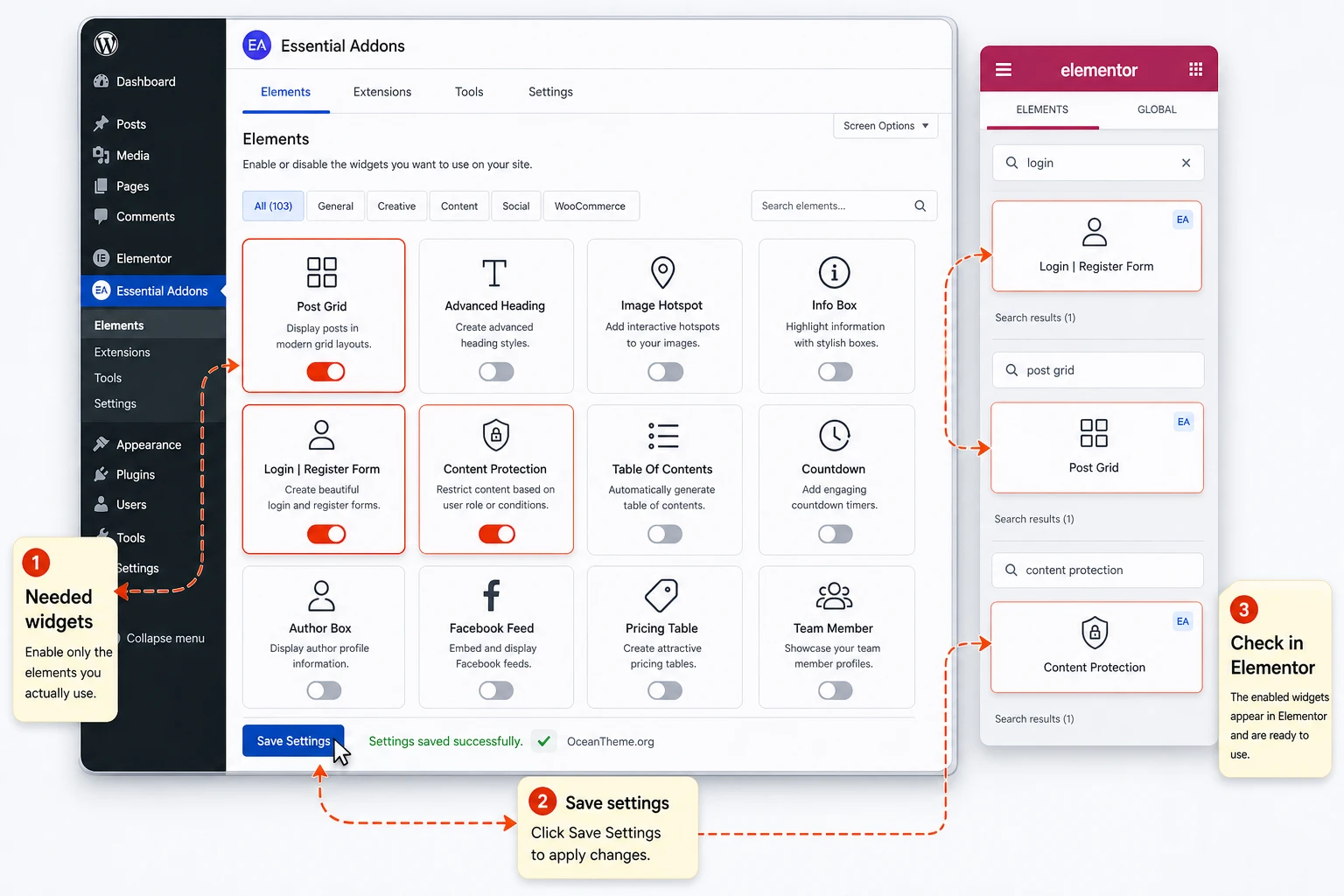
Task: Switch on the Author Box toggle
Action: coord(324,690)
